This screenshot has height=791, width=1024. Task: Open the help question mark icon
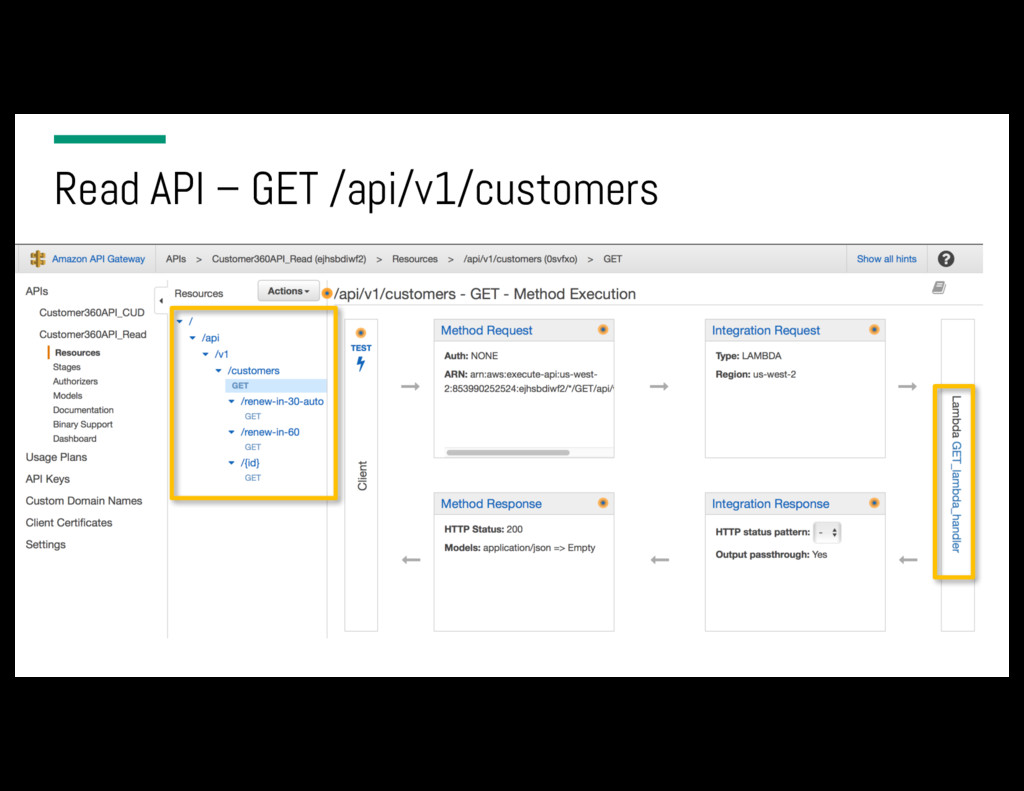click(946, 259)
